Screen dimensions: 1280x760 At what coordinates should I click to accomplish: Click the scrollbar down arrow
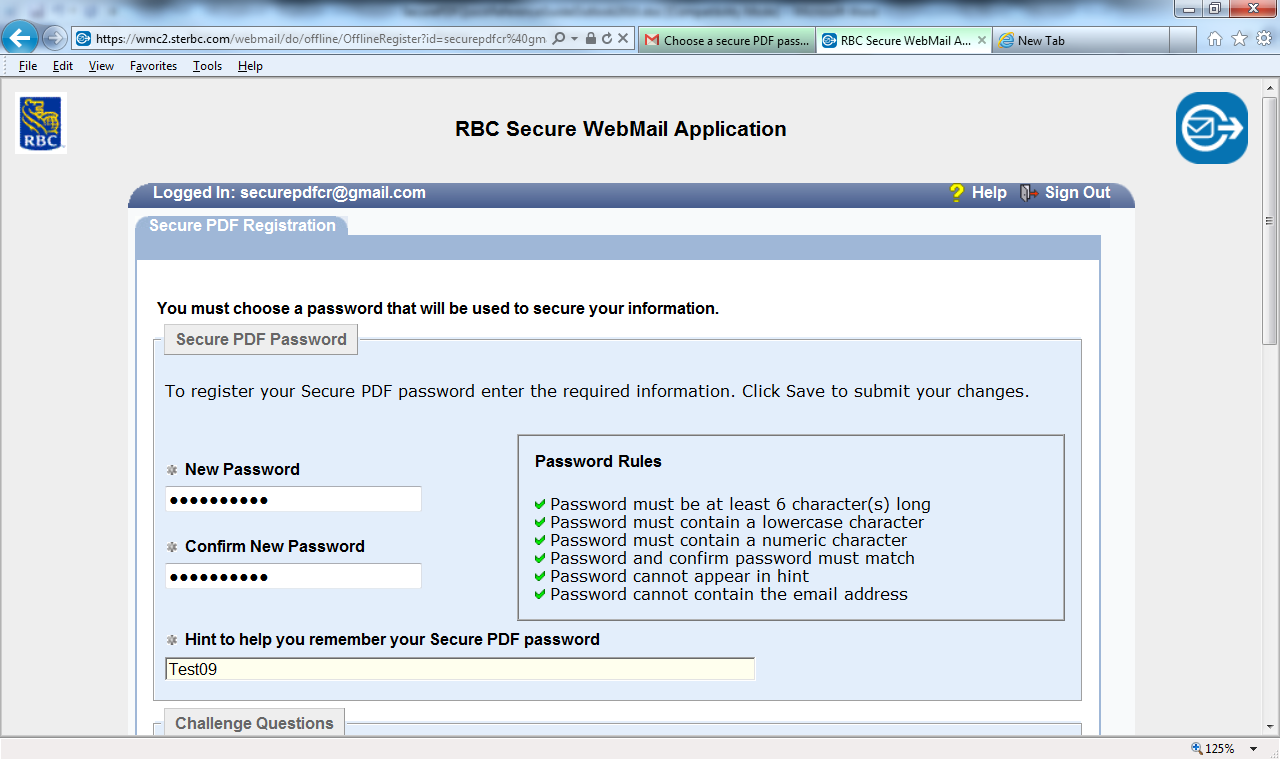pos(1270,727)
